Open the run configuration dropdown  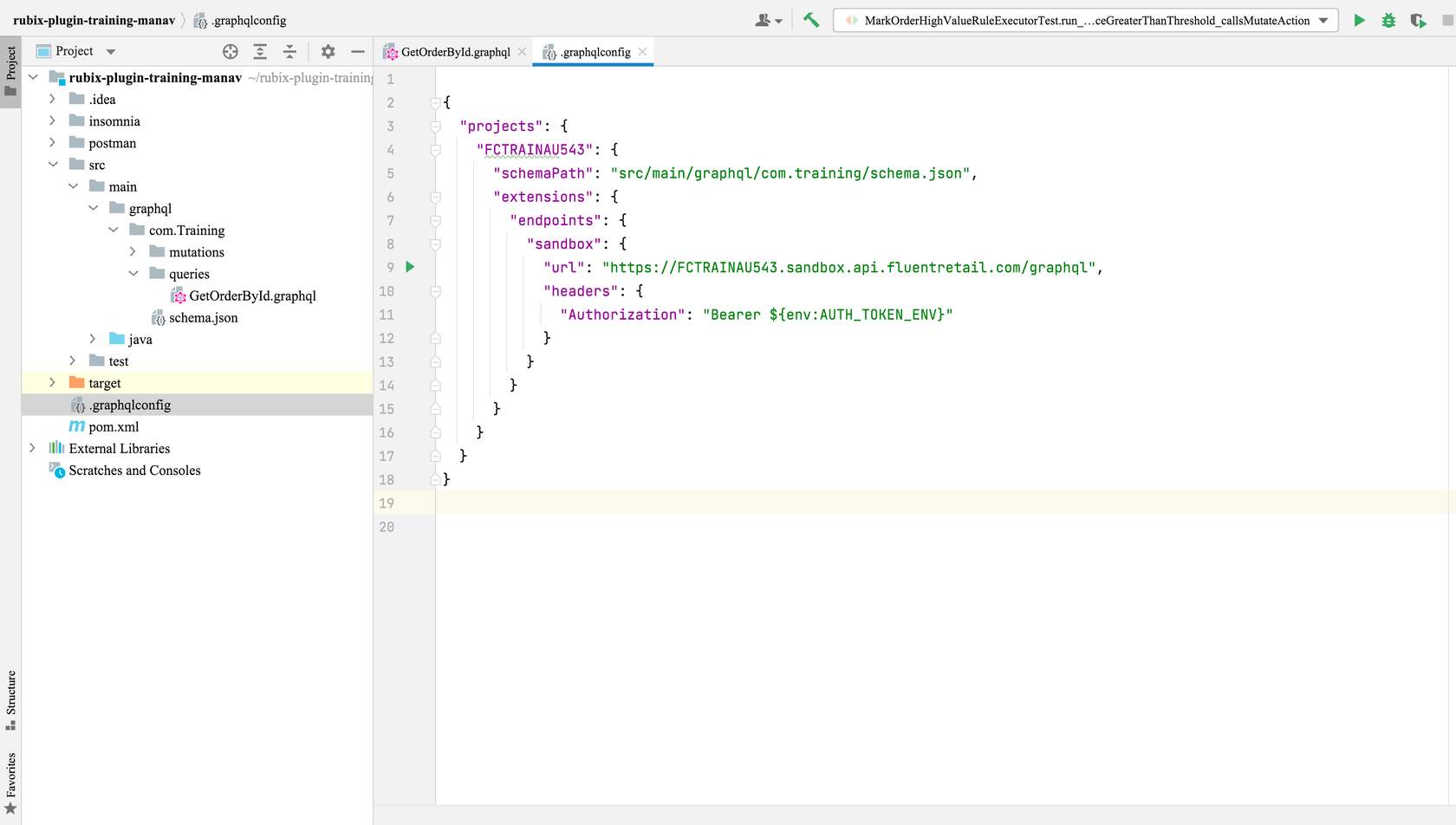[x=1323, y=20]
